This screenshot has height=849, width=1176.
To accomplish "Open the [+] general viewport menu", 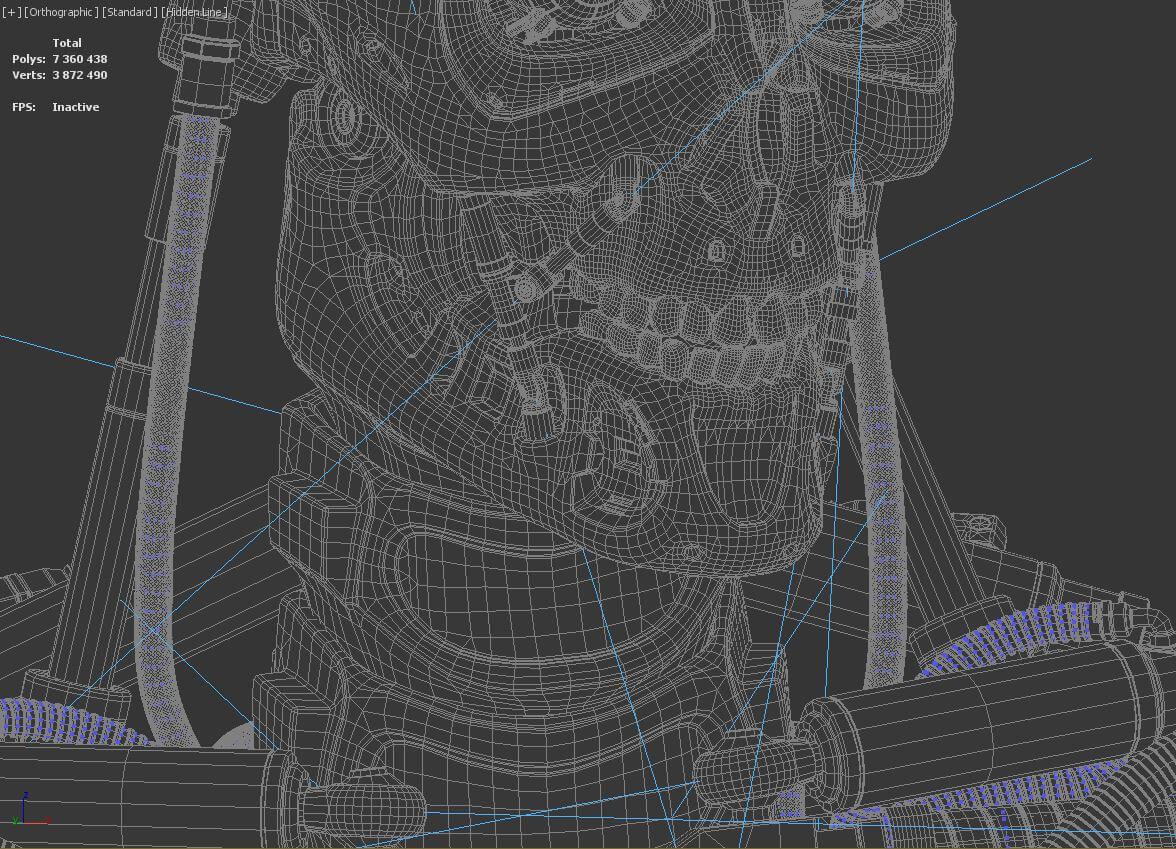I will [11, 12].
